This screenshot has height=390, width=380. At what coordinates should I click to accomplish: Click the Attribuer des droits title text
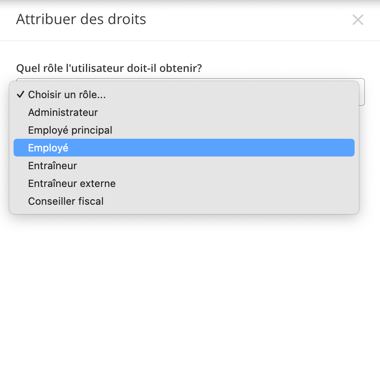coord(81,19)
